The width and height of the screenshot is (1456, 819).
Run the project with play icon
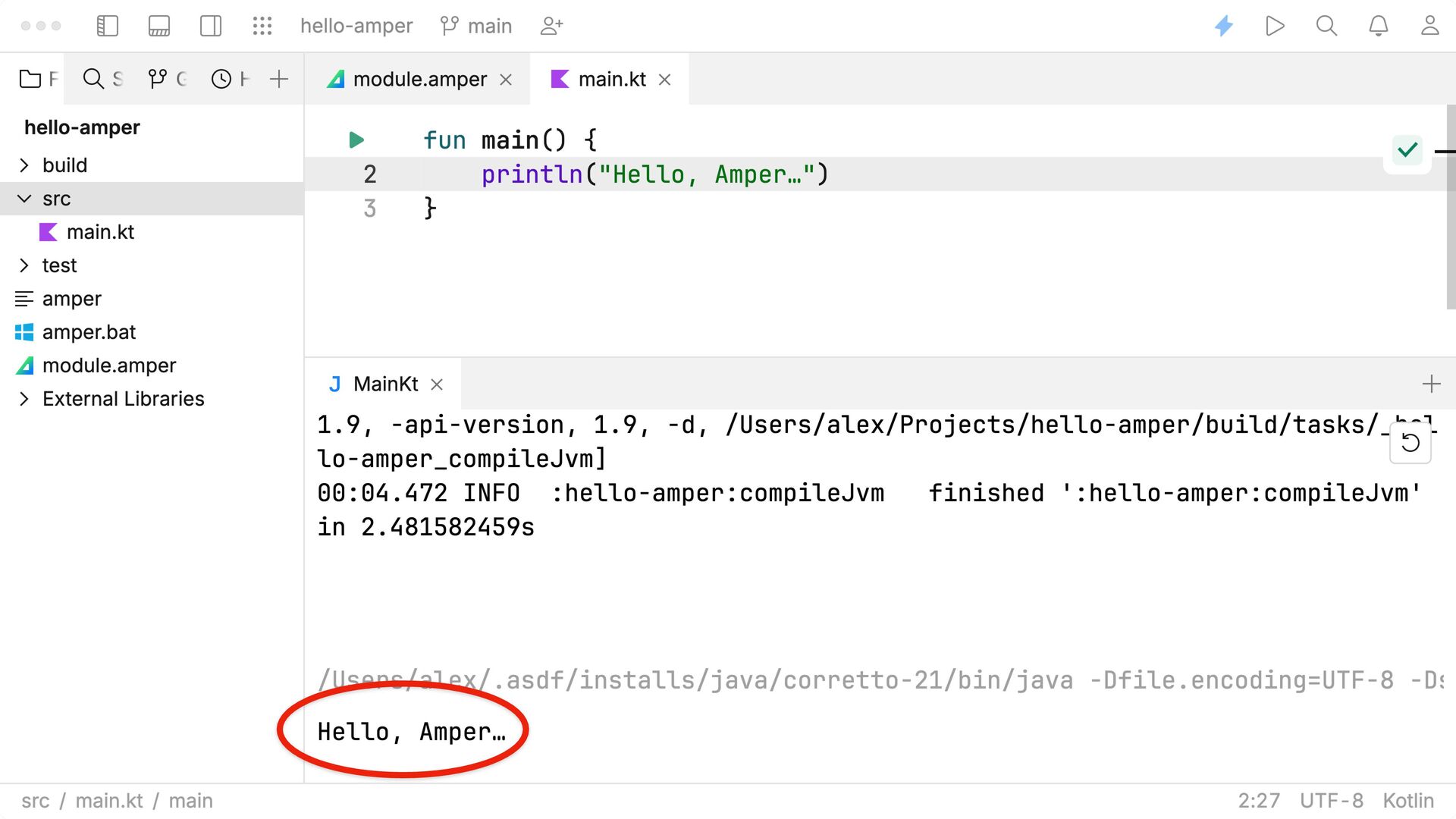click(x=1276, y=26)
